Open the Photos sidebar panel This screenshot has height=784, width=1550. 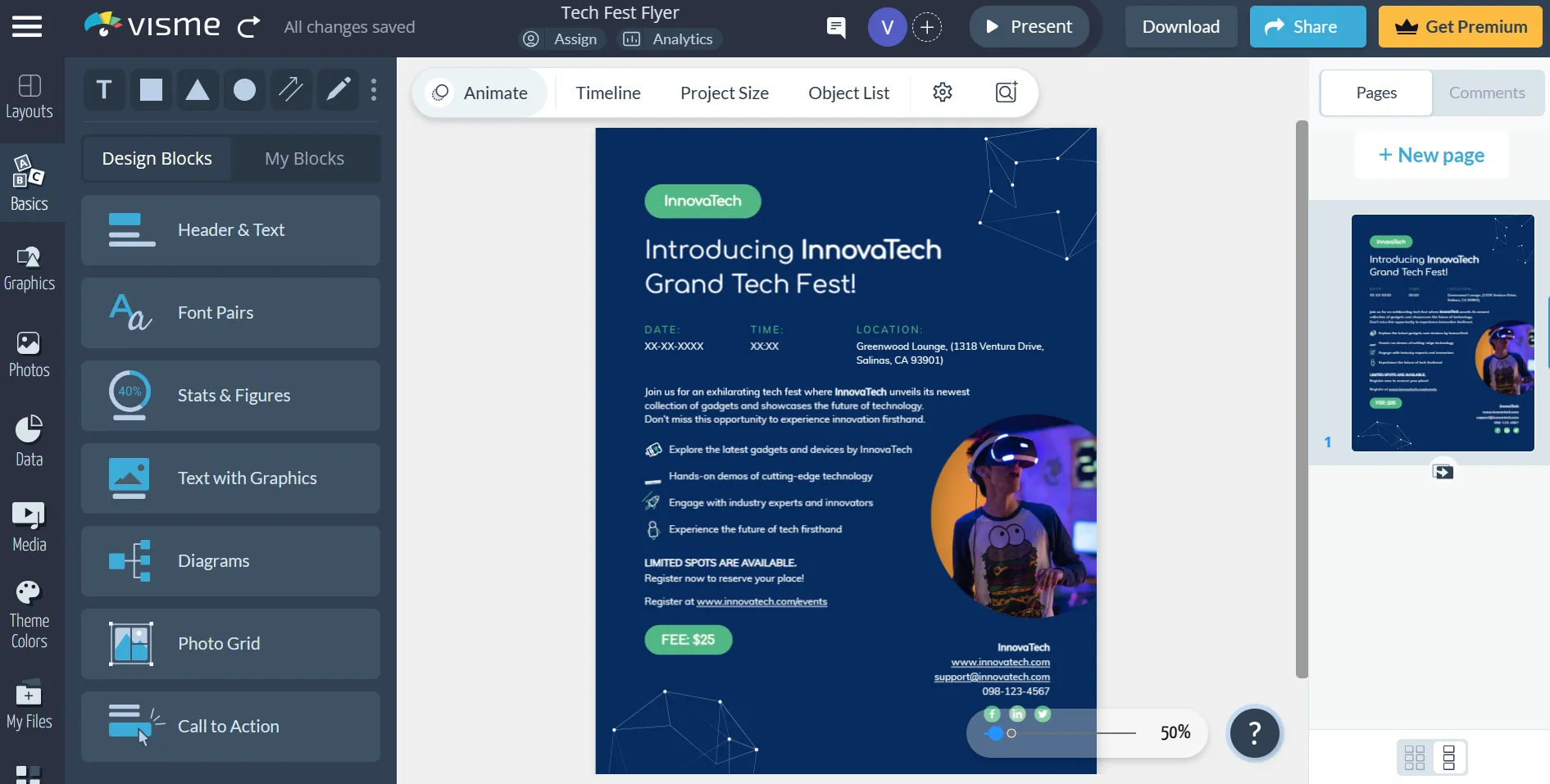click(30, 355)
